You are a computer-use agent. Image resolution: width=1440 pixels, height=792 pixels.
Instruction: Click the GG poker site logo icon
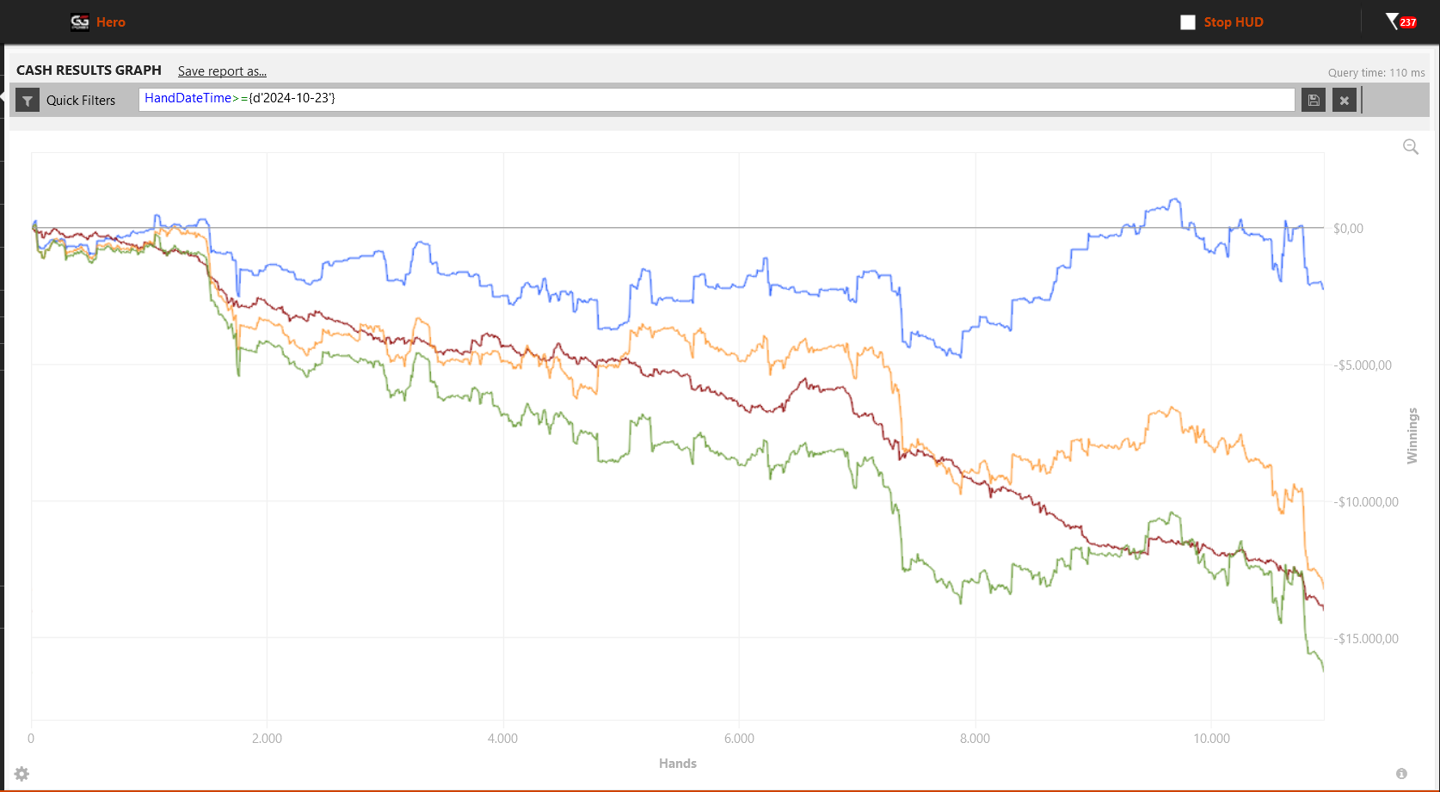80,22
